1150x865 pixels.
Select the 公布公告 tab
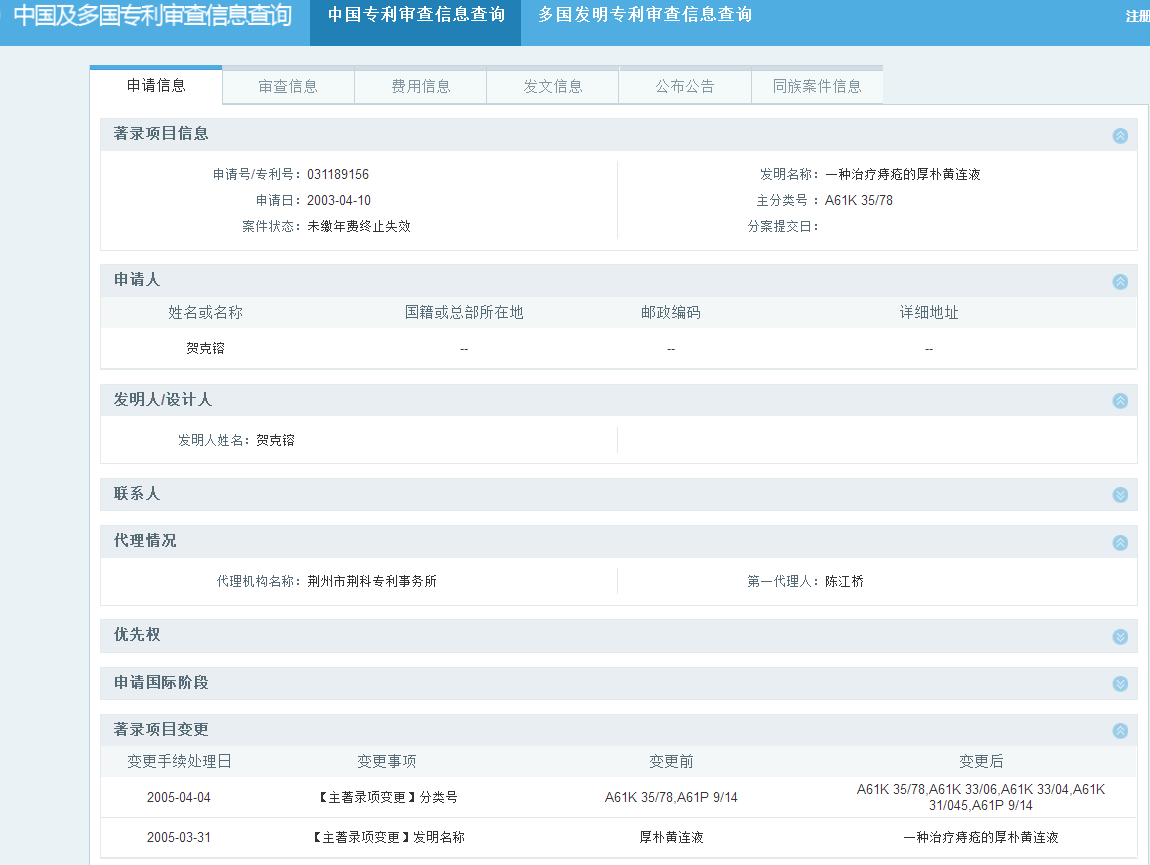tap(685, 86)
